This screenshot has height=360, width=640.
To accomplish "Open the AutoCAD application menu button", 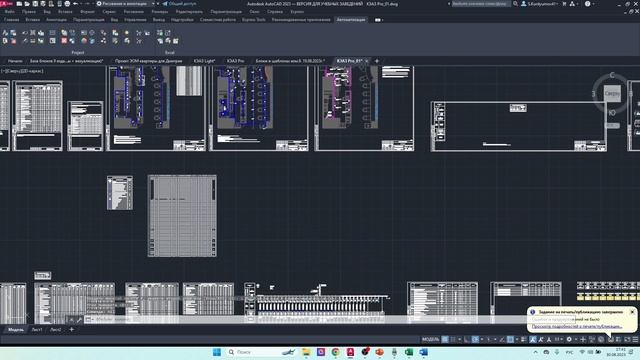I will click(6, 4).
